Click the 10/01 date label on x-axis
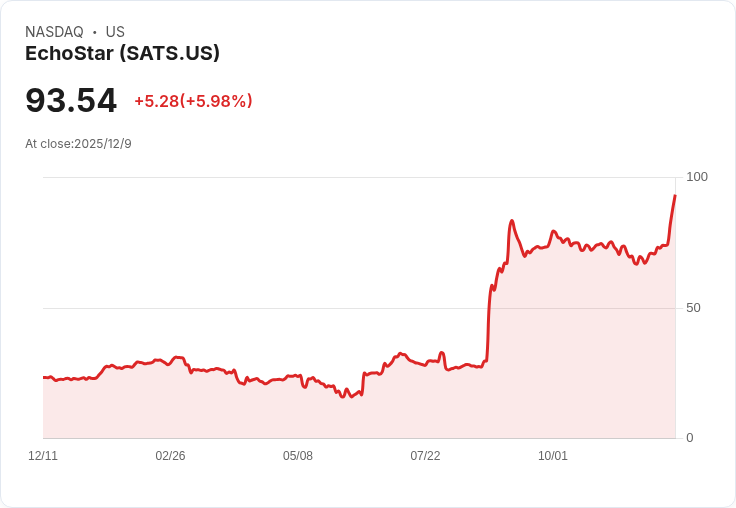Viewport: 736px width, 508px height. coord(552,456)
